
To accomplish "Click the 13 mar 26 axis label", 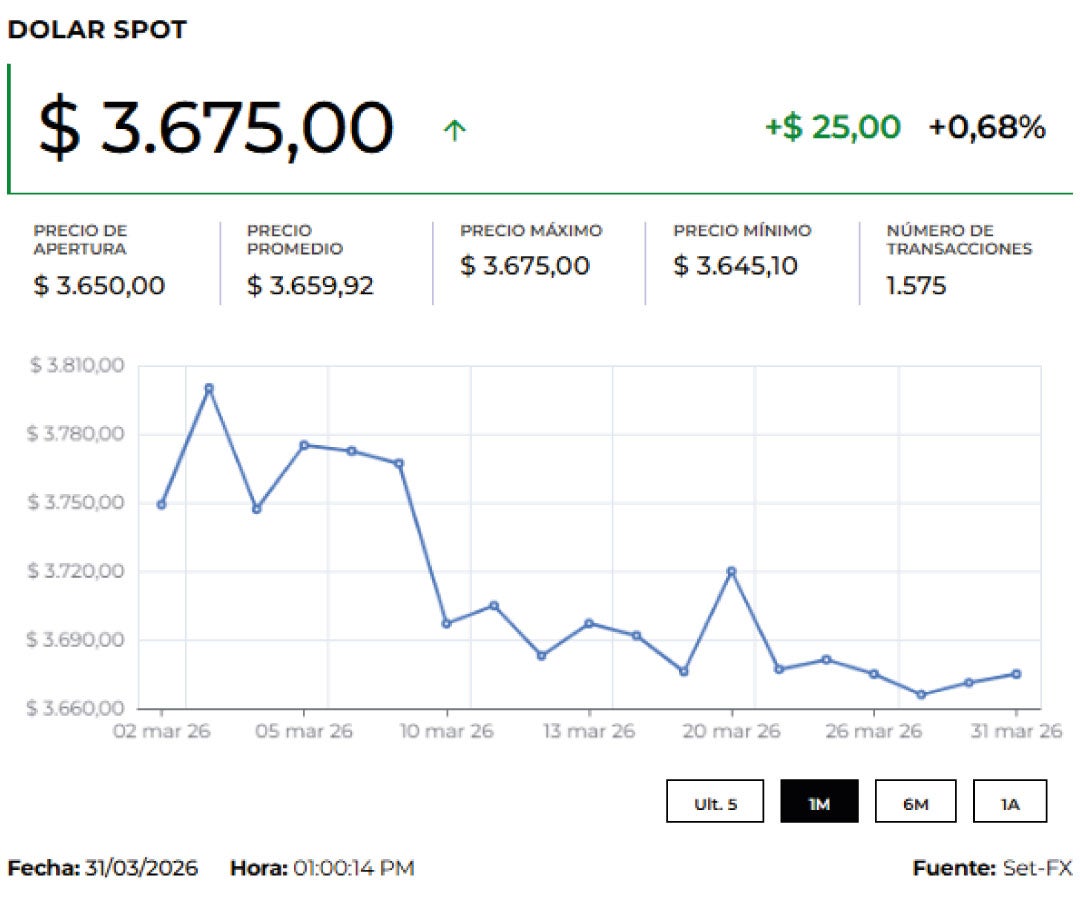I will tap(589, 732).
